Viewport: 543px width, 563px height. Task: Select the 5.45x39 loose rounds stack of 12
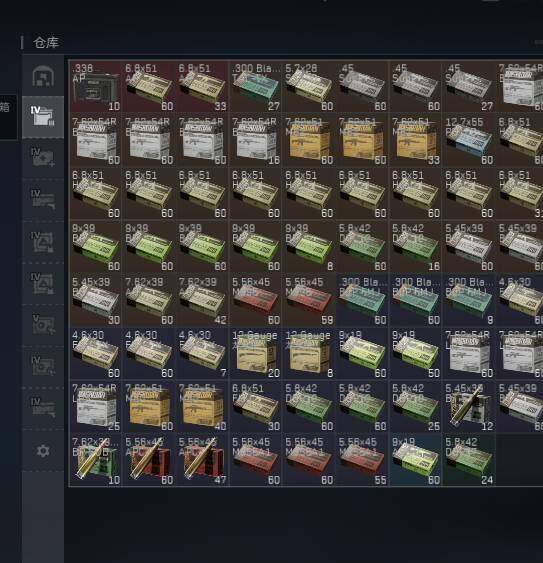469,406
